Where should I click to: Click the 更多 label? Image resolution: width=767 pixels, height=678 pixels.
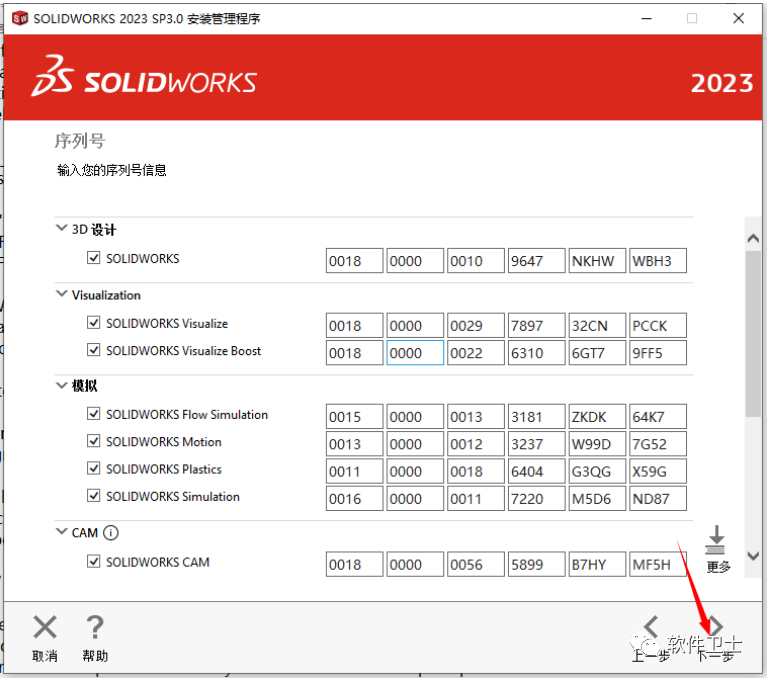(718, 567)
